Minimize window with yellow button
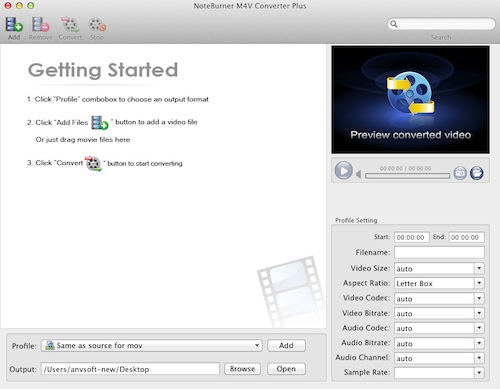This screenshot has height=389, width=500. pyautogui.click(x=19, y=6)
